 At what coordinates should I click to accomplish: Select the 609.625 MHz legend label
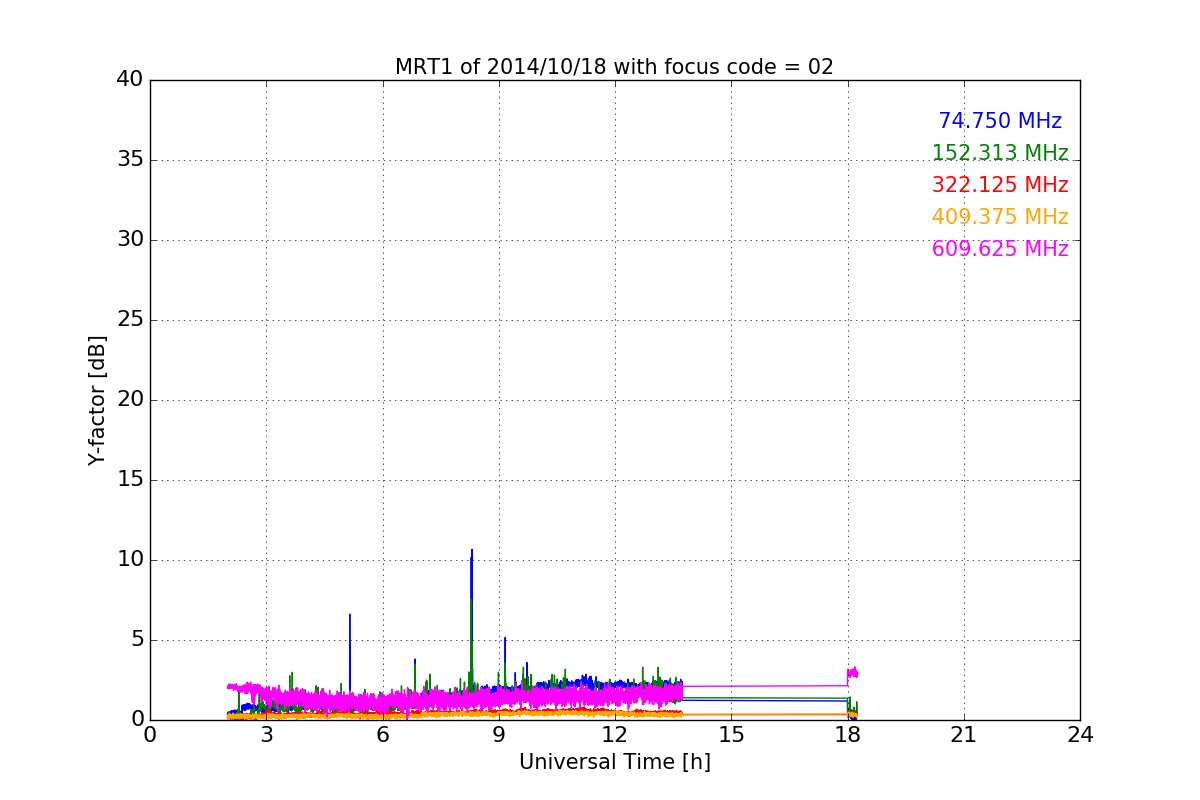point(1000,249)
